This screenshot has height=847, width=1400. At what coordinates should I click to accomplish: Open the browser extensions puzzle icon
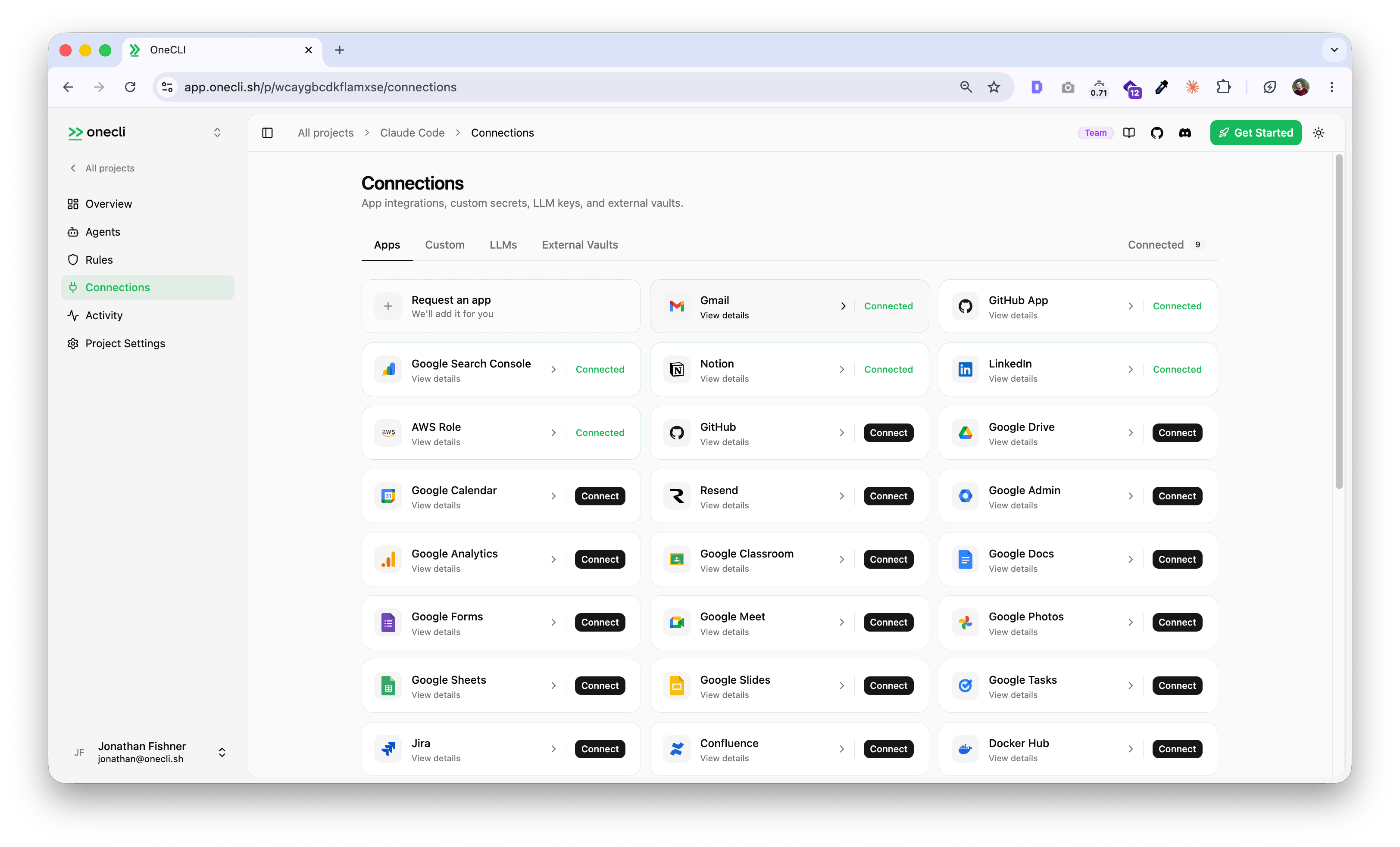click(1223, 87)
